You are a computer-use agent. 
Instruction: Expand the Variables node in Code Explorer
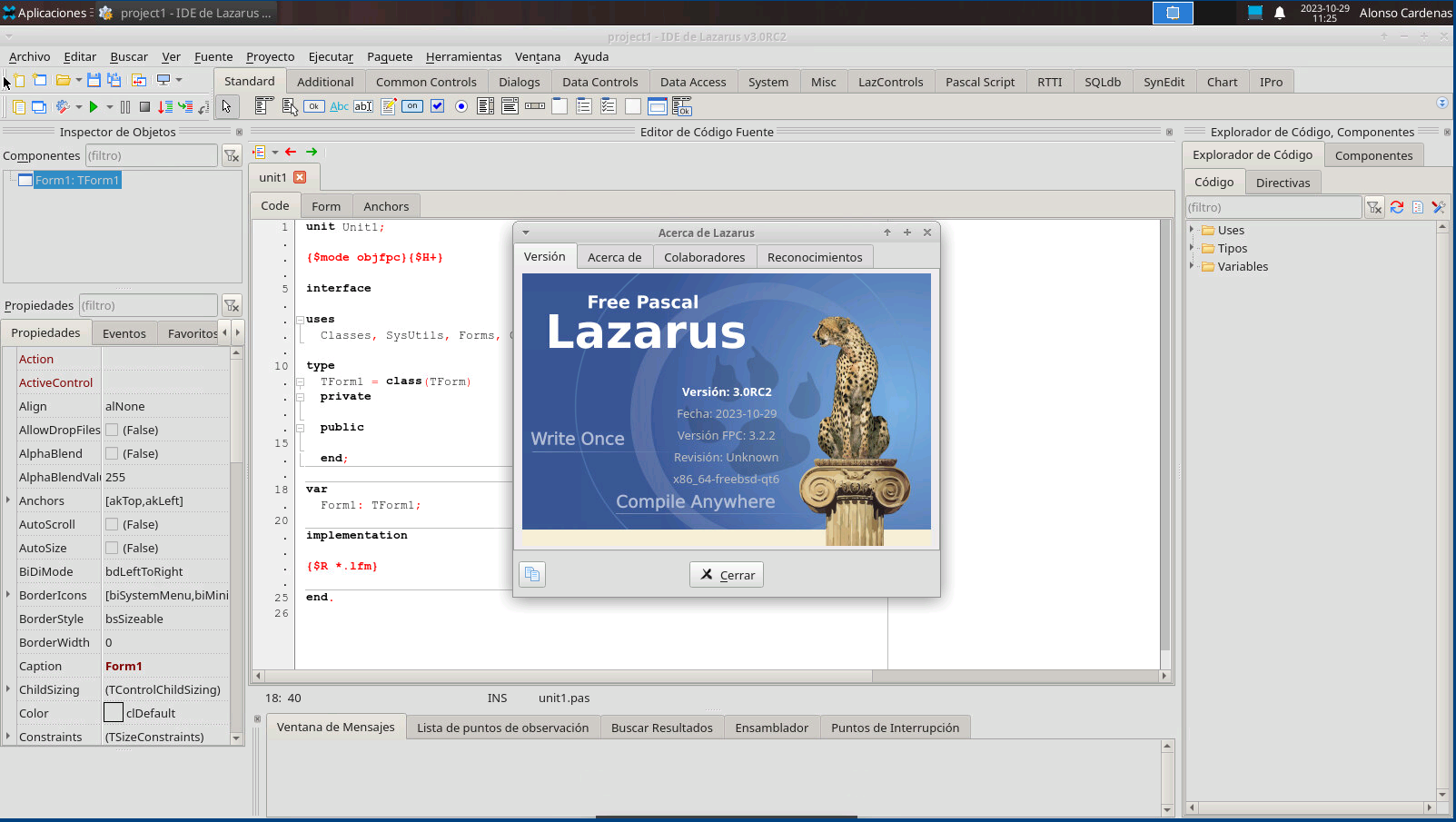click(1192, 265)
